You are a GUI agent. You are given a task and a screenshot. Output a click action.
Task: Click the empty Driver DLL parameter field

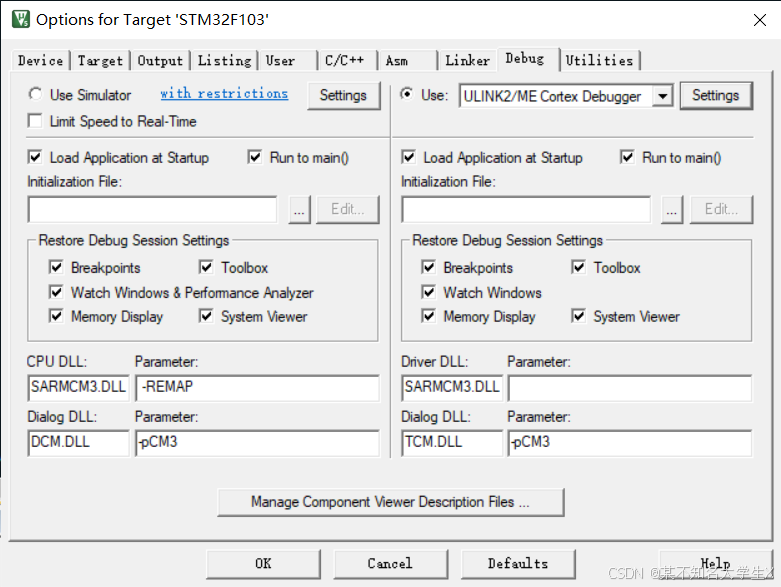click(x=630, y=388)
